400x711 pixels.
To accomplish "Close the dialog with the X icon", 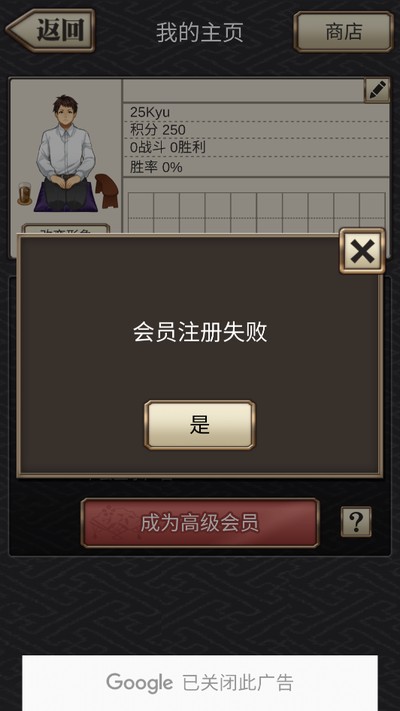I will (362, 251).
